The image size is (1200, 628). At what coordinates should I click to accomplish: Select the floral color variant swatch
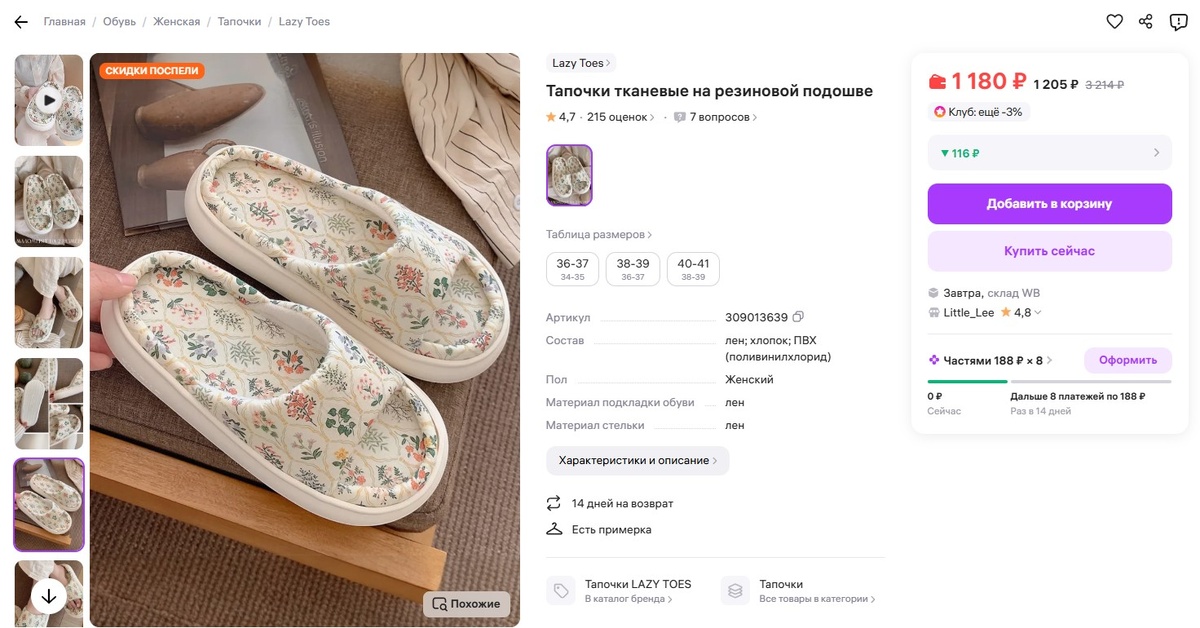tap(569, 175)
